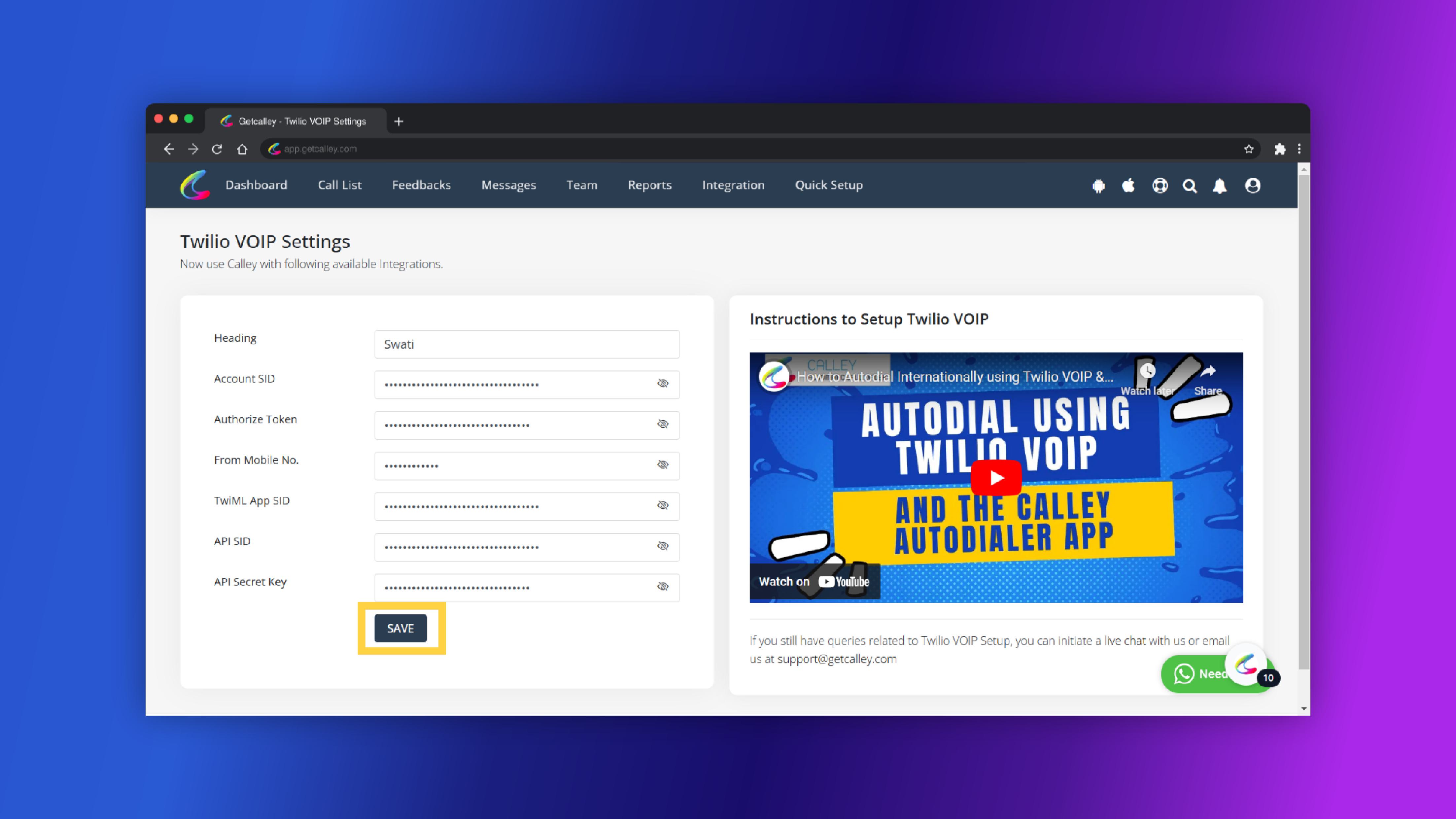
Task: Open the Android app icon
Action: point(1098,186)
